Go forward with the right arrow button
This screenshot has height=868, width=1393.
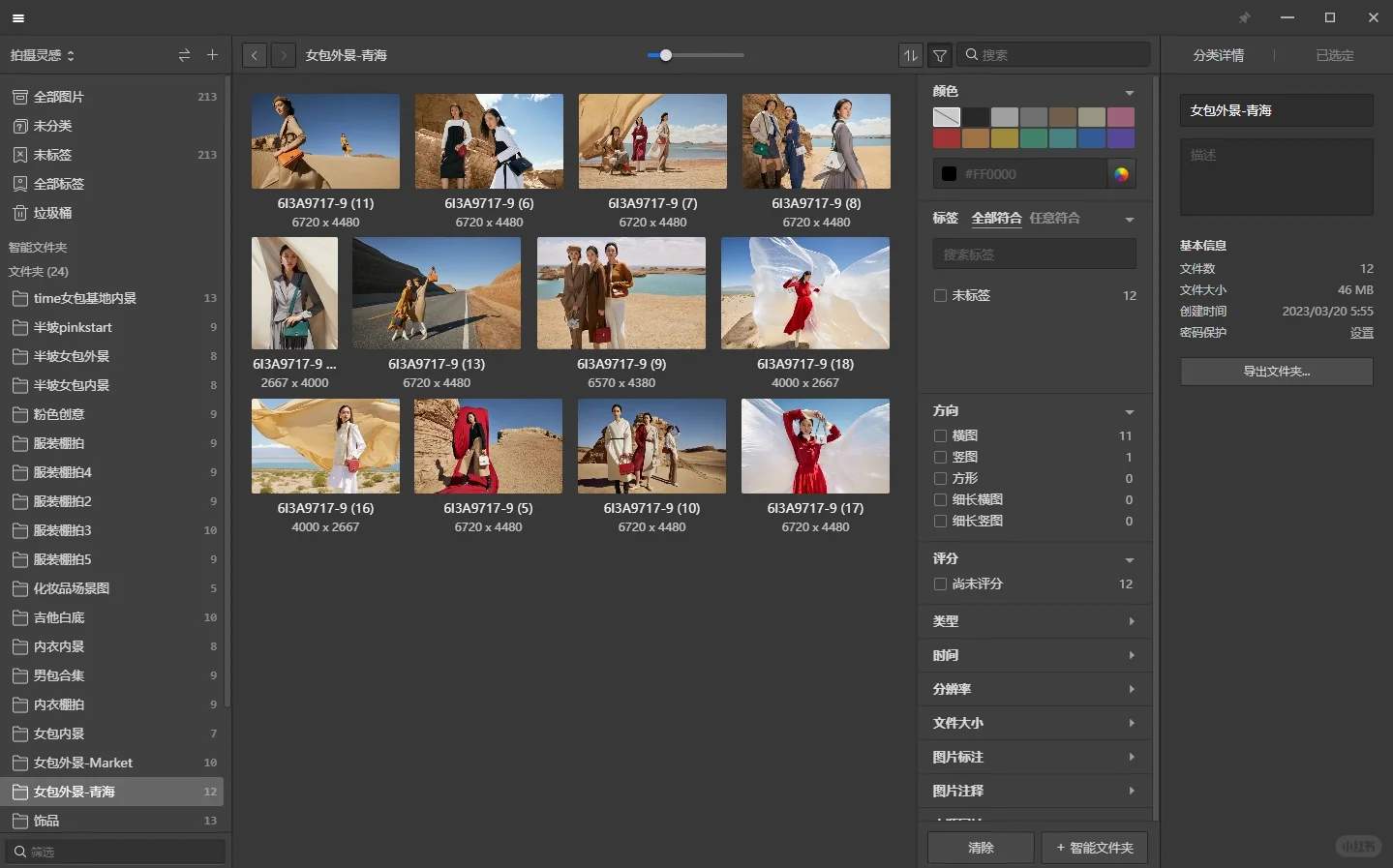284,55
